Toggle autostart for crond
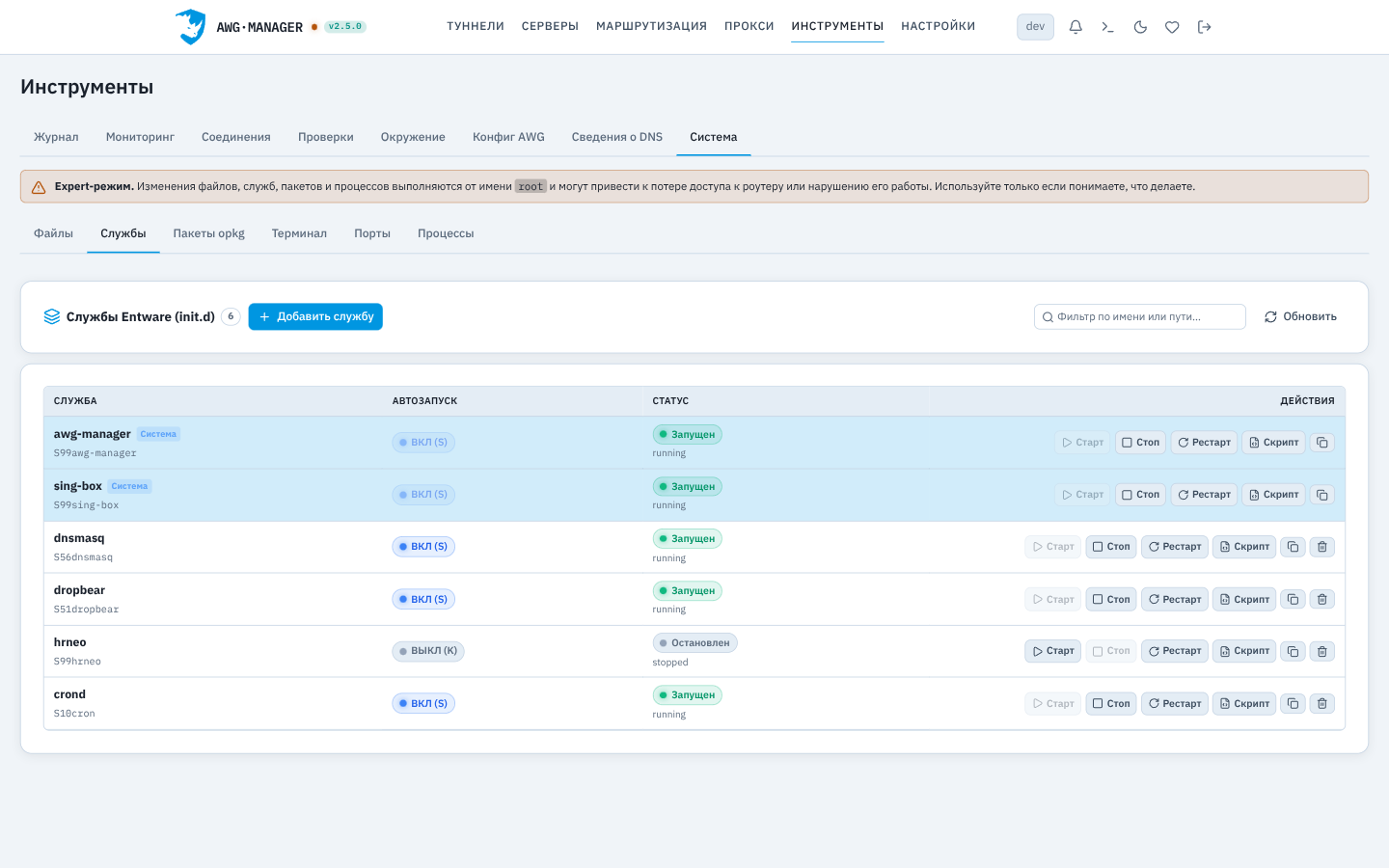The height and width of the screenshot is (868, 1389). click(423, 703)
